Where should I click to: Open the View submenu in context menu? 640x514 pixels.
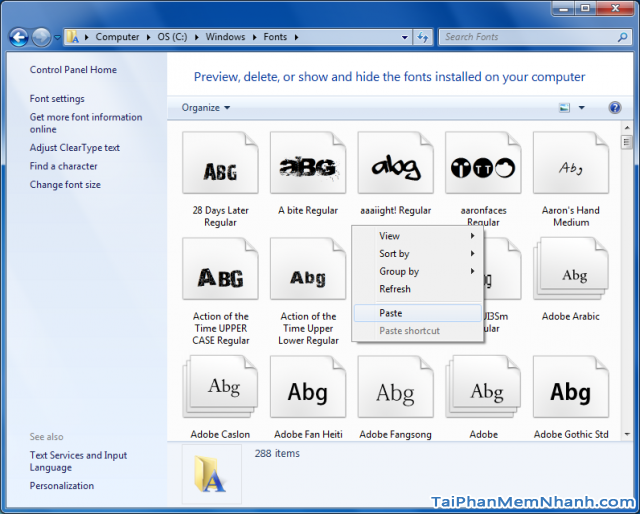(x=418, y=236)
